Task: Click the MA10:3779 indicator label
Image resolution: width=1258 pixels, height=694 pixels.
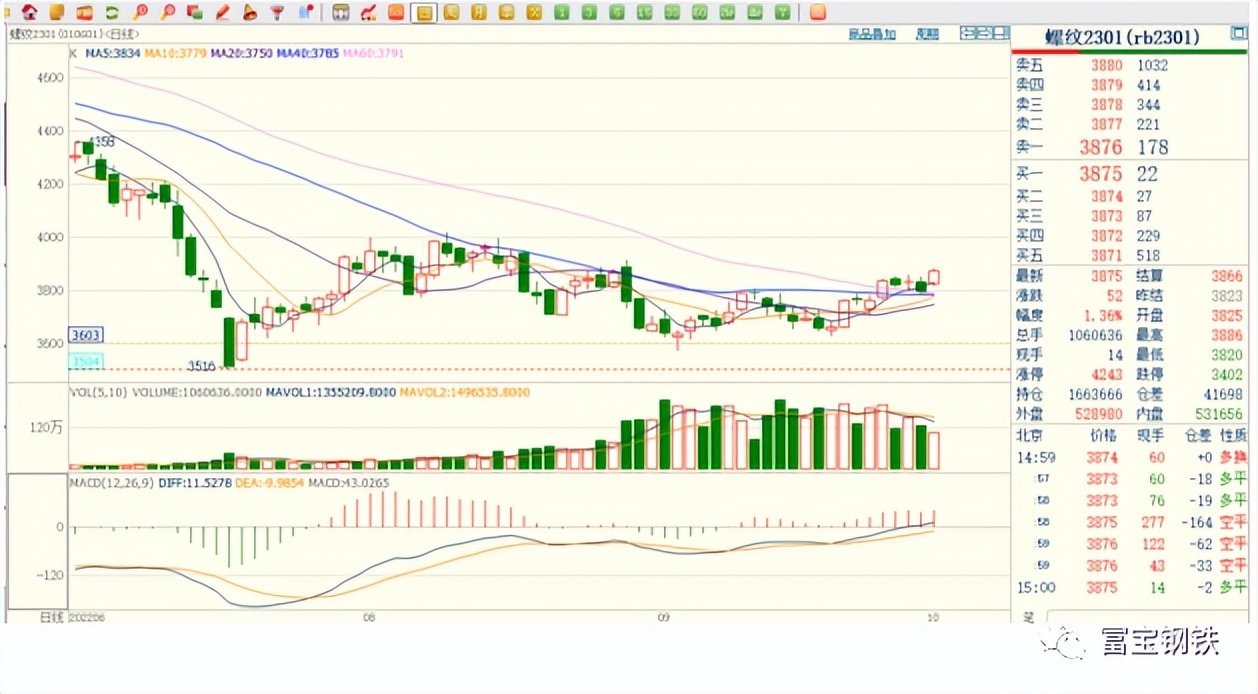Action: point(174,52)
